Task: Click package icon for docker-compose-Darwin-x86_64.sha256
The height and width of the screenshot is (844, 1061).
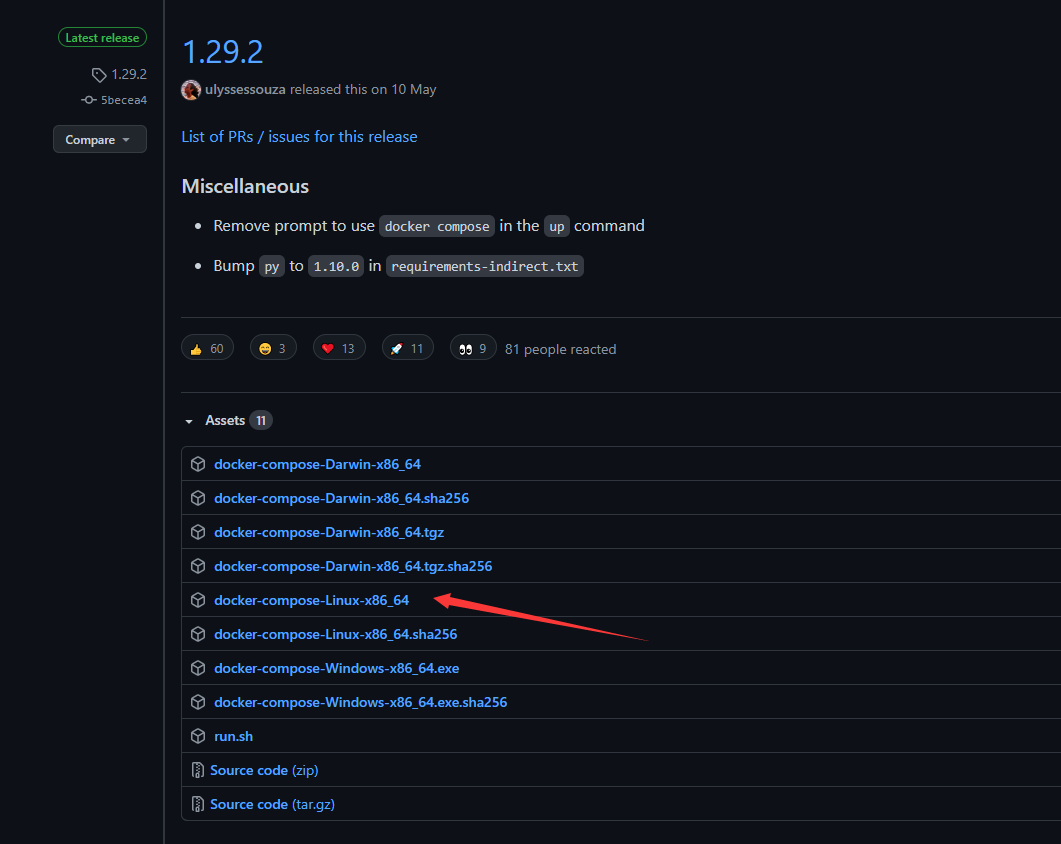Action: 198,498
